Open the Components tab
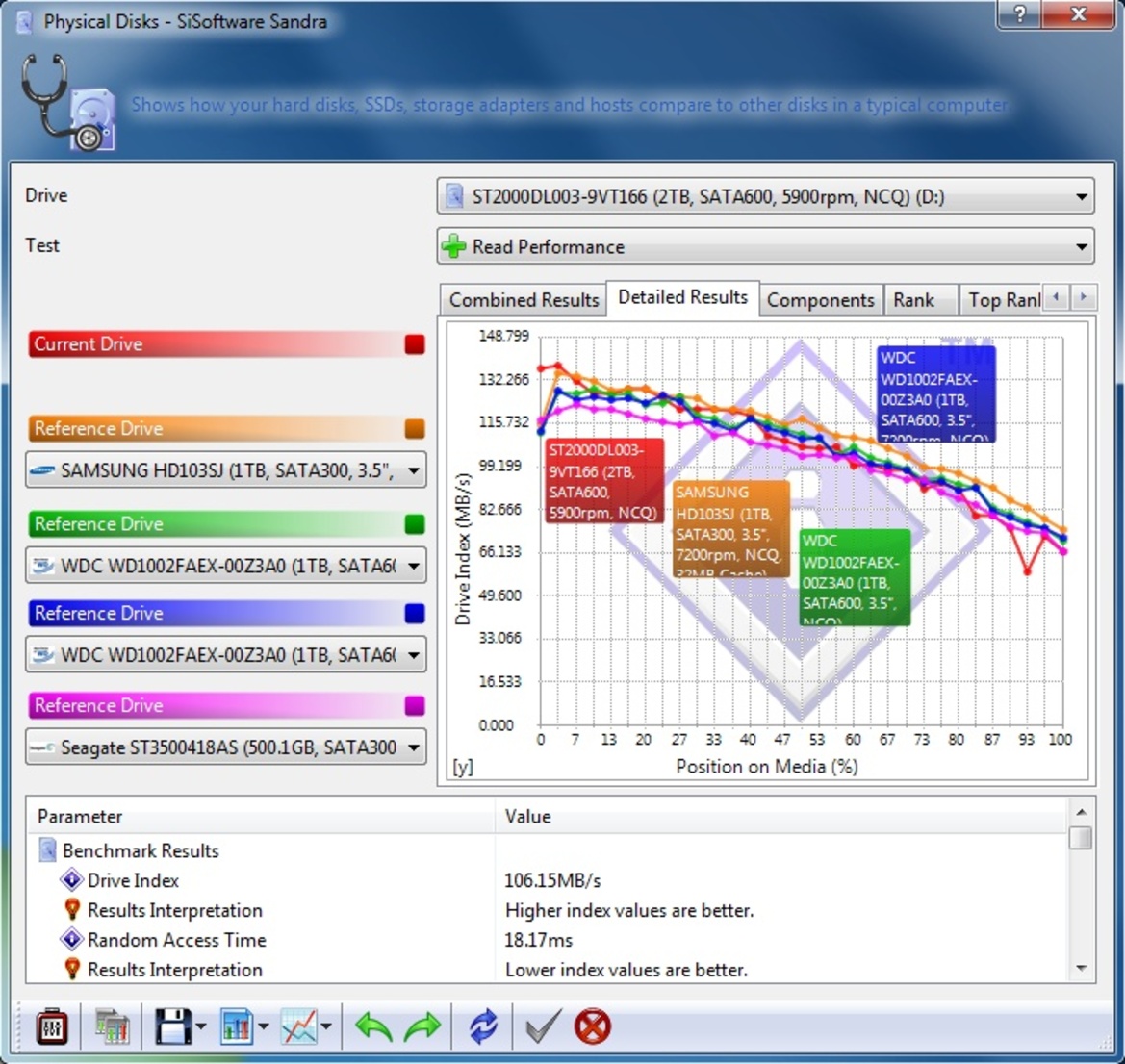Image resolution: width=1125 pixels, height=1064 pixels. (821, 300)
